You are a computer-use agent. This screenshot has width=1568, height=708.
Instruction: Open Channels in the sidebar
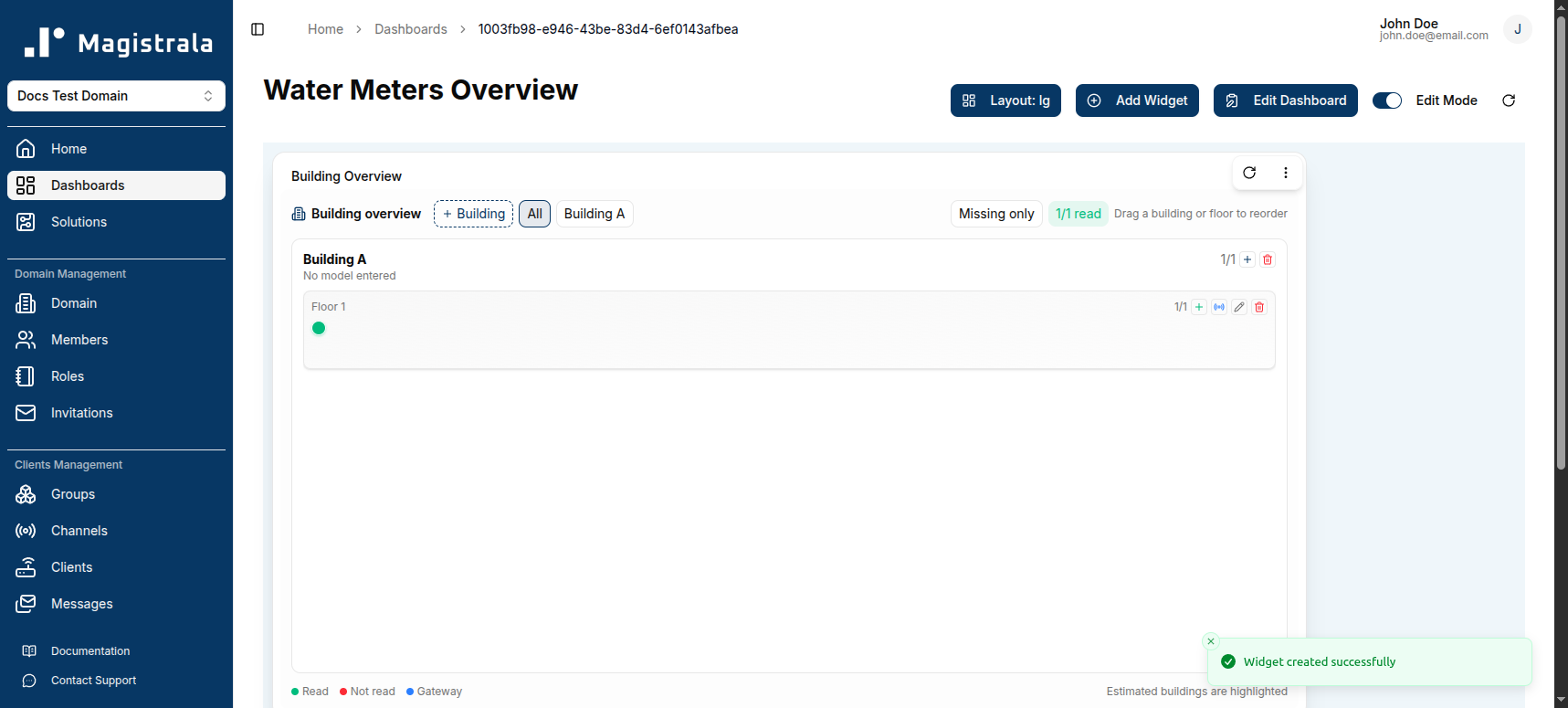(x=116, y=531)
